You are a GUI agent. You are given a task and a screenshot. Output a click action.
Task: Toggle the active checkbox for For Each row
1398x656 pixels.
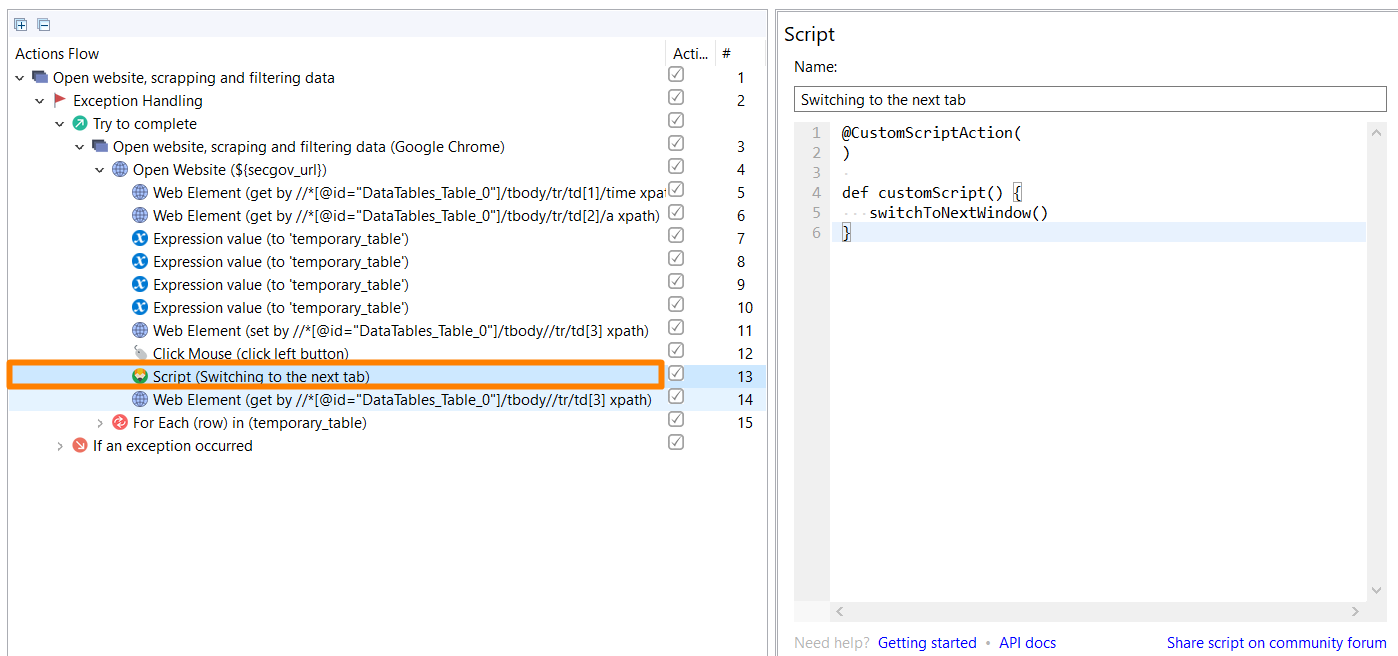pyautogui.click(x=676, y=420)
